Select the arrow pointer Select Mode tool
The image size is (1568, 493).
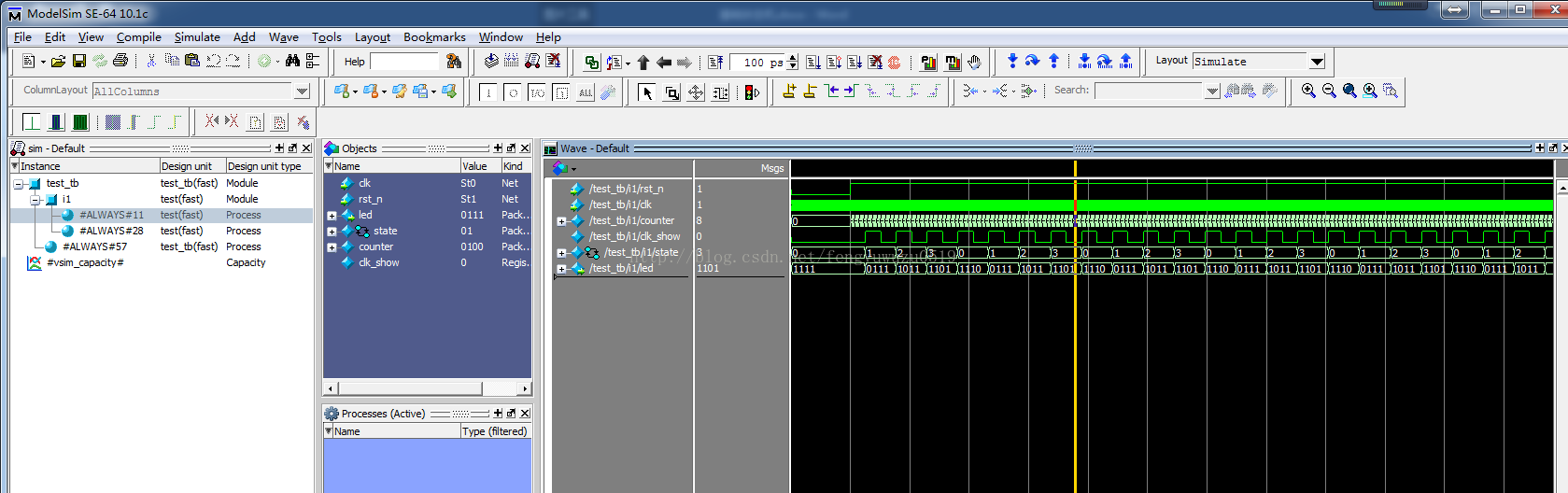pos(647,92)
